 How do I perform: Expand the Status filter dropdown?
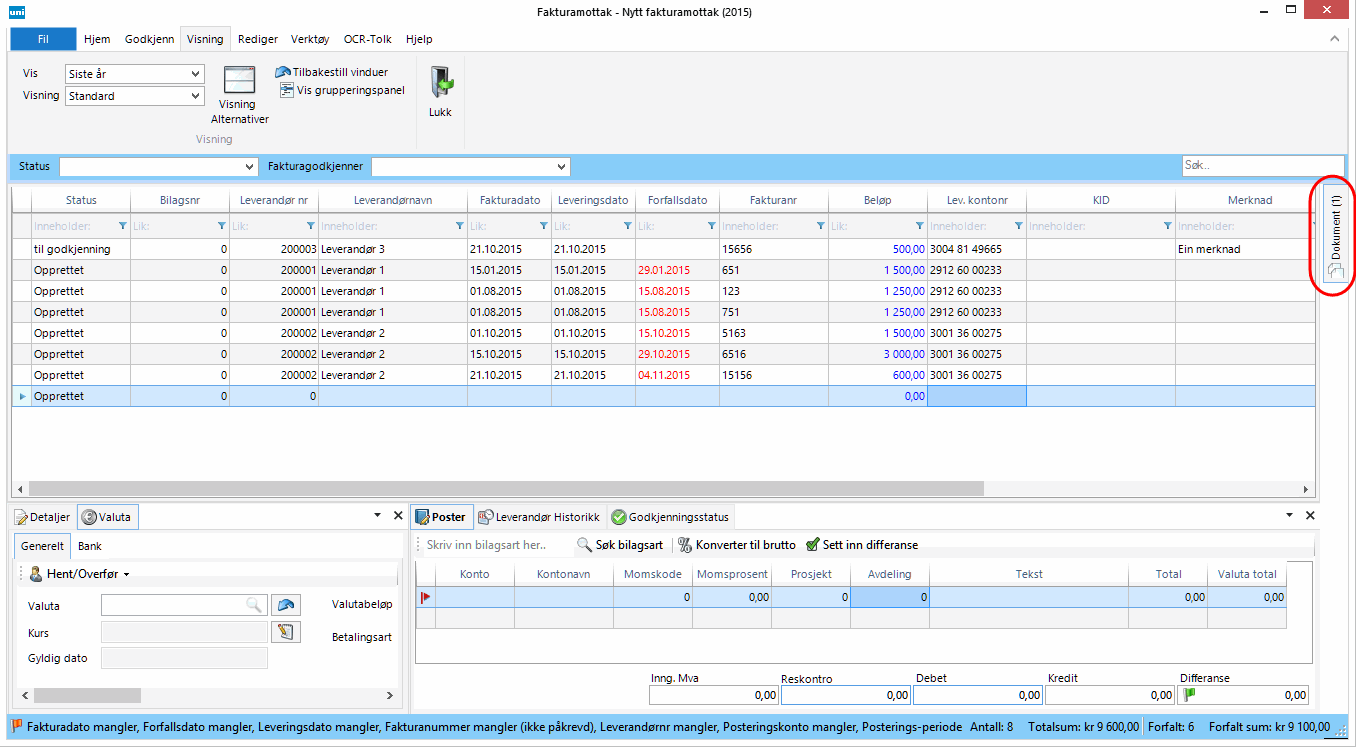pyautogui.click(x=249, y=167)
